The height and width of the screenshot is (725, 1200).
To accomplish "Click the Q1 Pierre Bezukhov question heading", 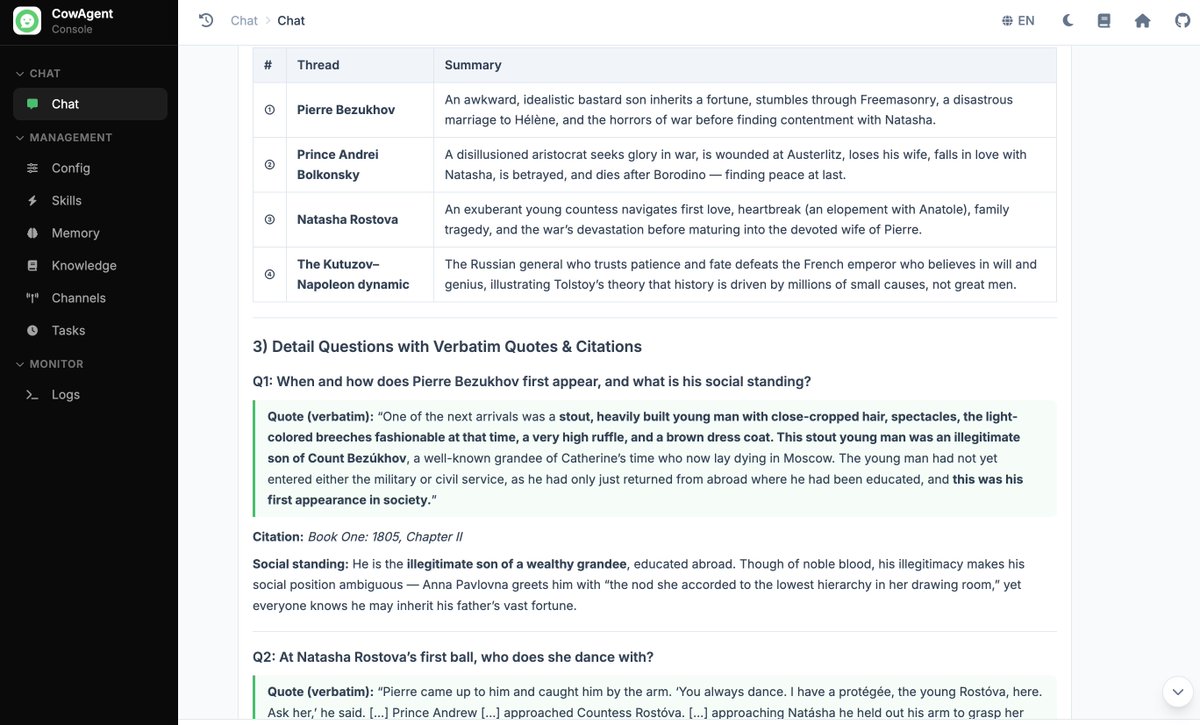I will tap(532, 381).
